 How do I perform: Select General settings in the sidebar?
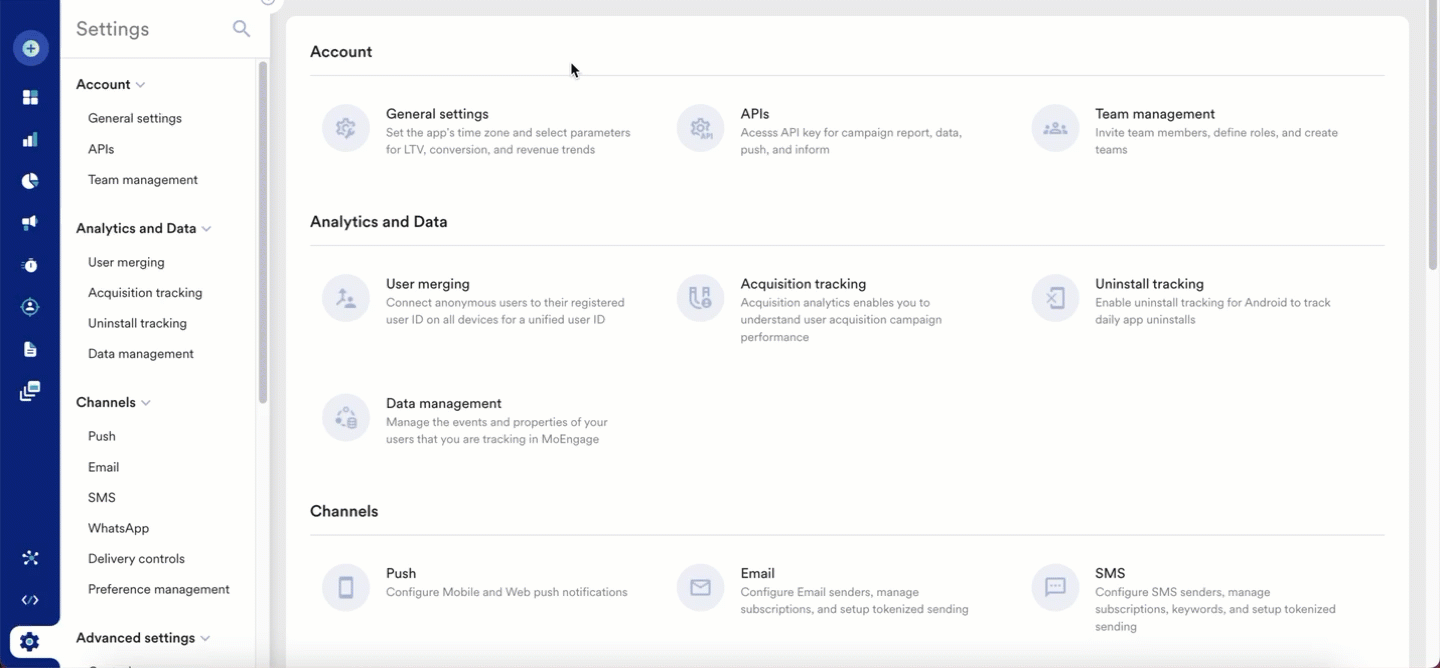pyautogui.click(x=135, y=118)
